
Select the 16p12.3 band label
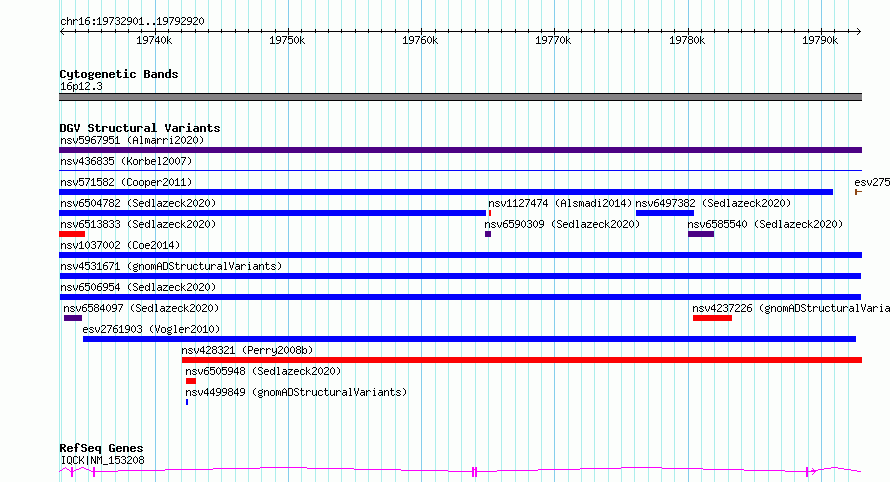[81, 86]
